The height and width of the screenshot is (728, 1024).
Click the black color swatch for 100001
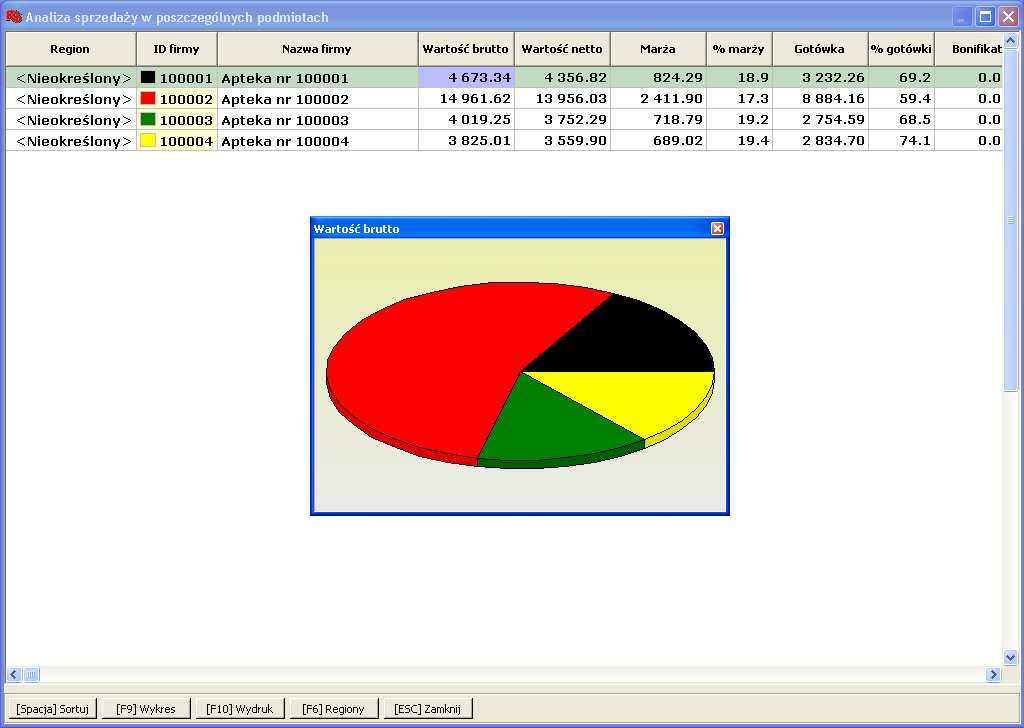point(148,78)
